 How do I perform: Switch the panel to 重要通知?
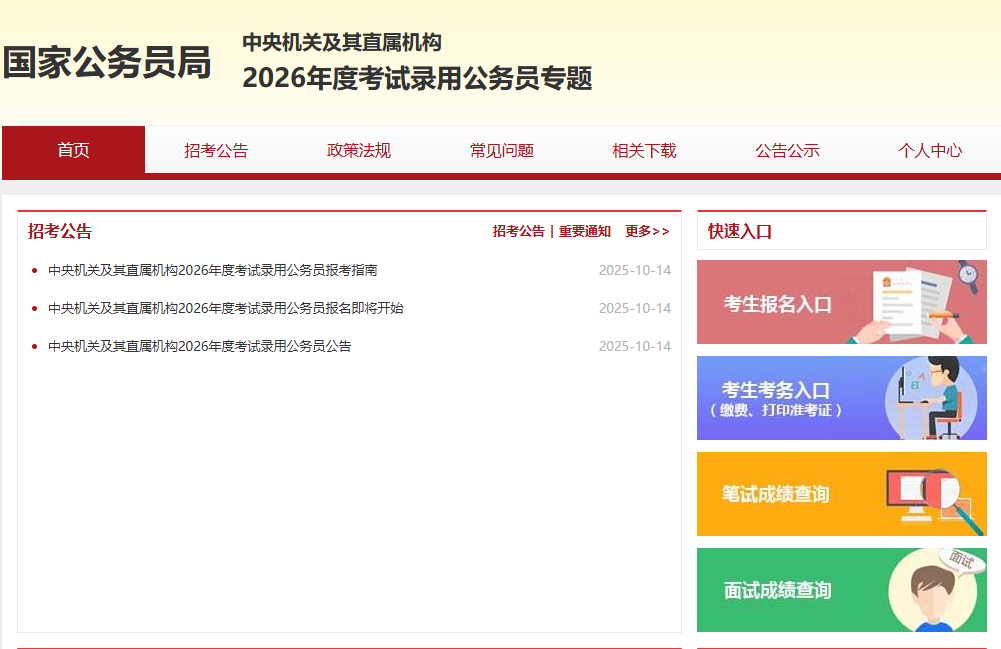tap(584, 231)
